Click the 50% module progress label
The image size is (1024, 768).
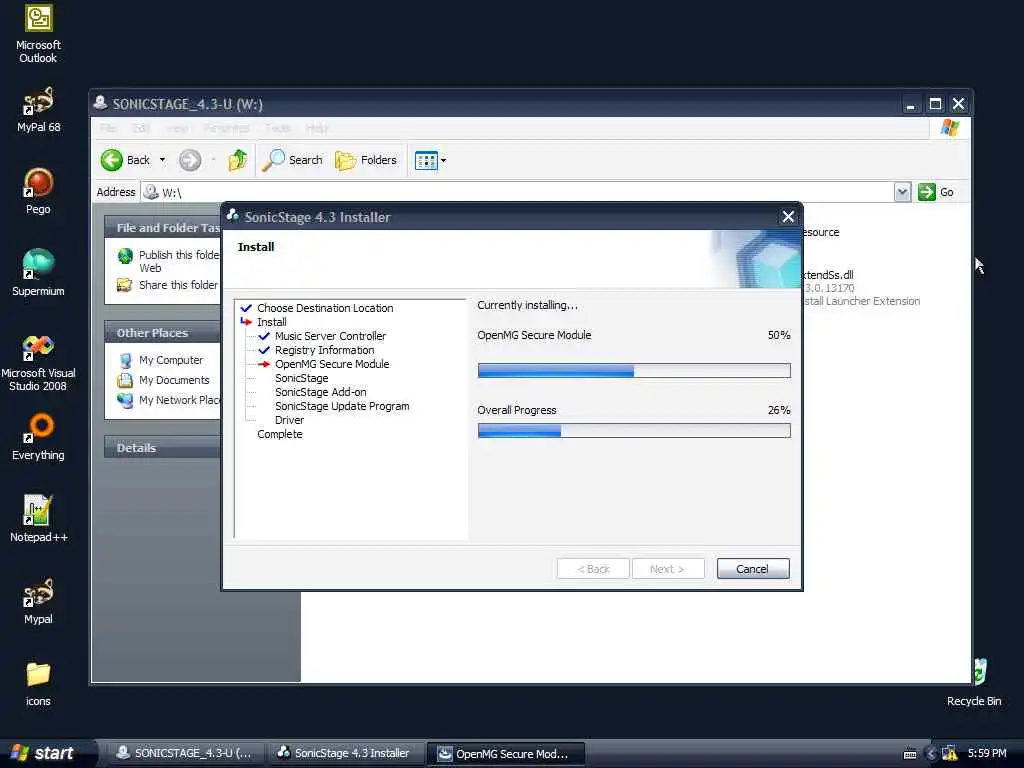778,335
